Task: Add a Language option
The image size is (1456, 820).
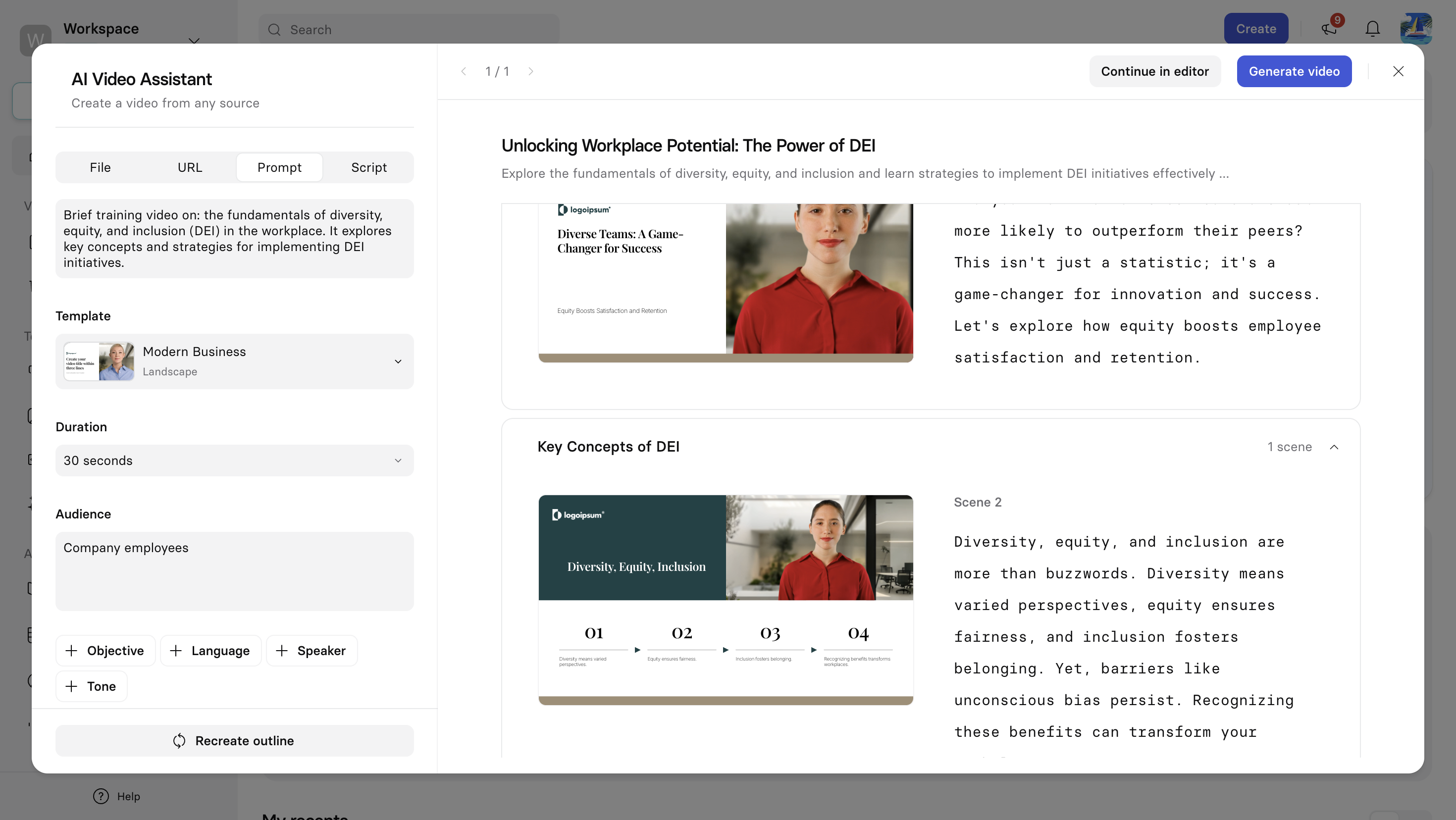Action: pos(210,651)
